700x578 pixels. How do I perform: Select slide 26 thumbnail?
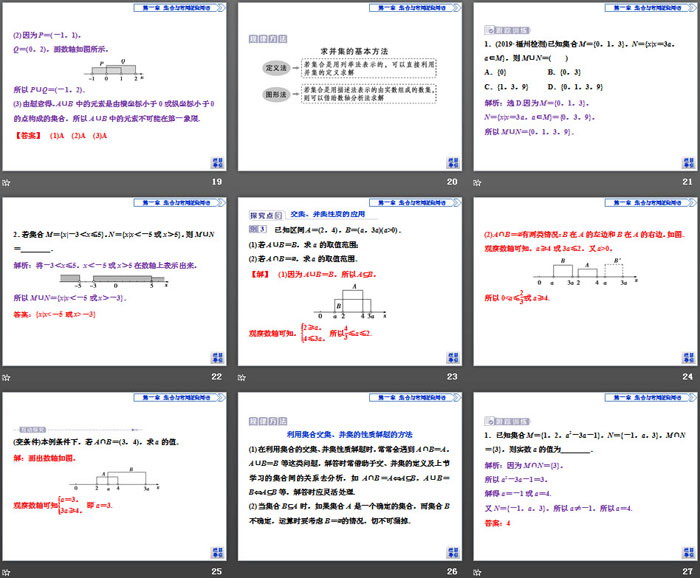tap(349, 477)
